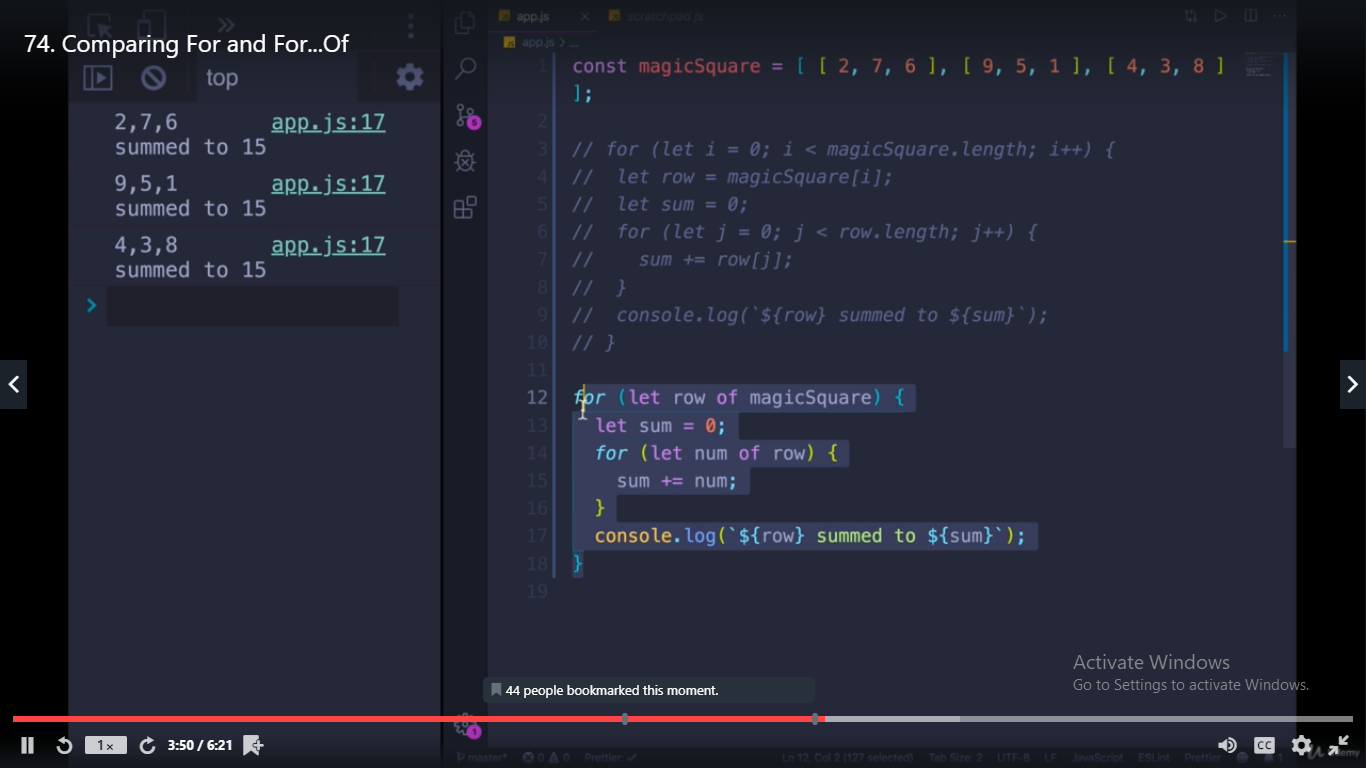Viewport: 1366px width, 768px height.
Task: Split the editor with the split icon
Action: 1250,15
